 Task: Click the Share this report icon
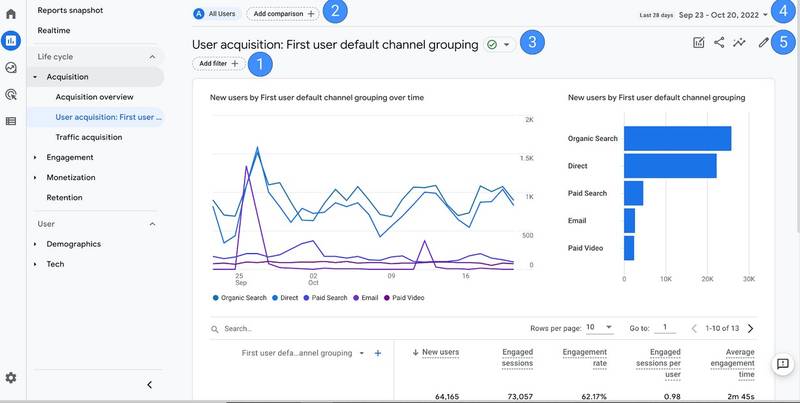[719, 43]
